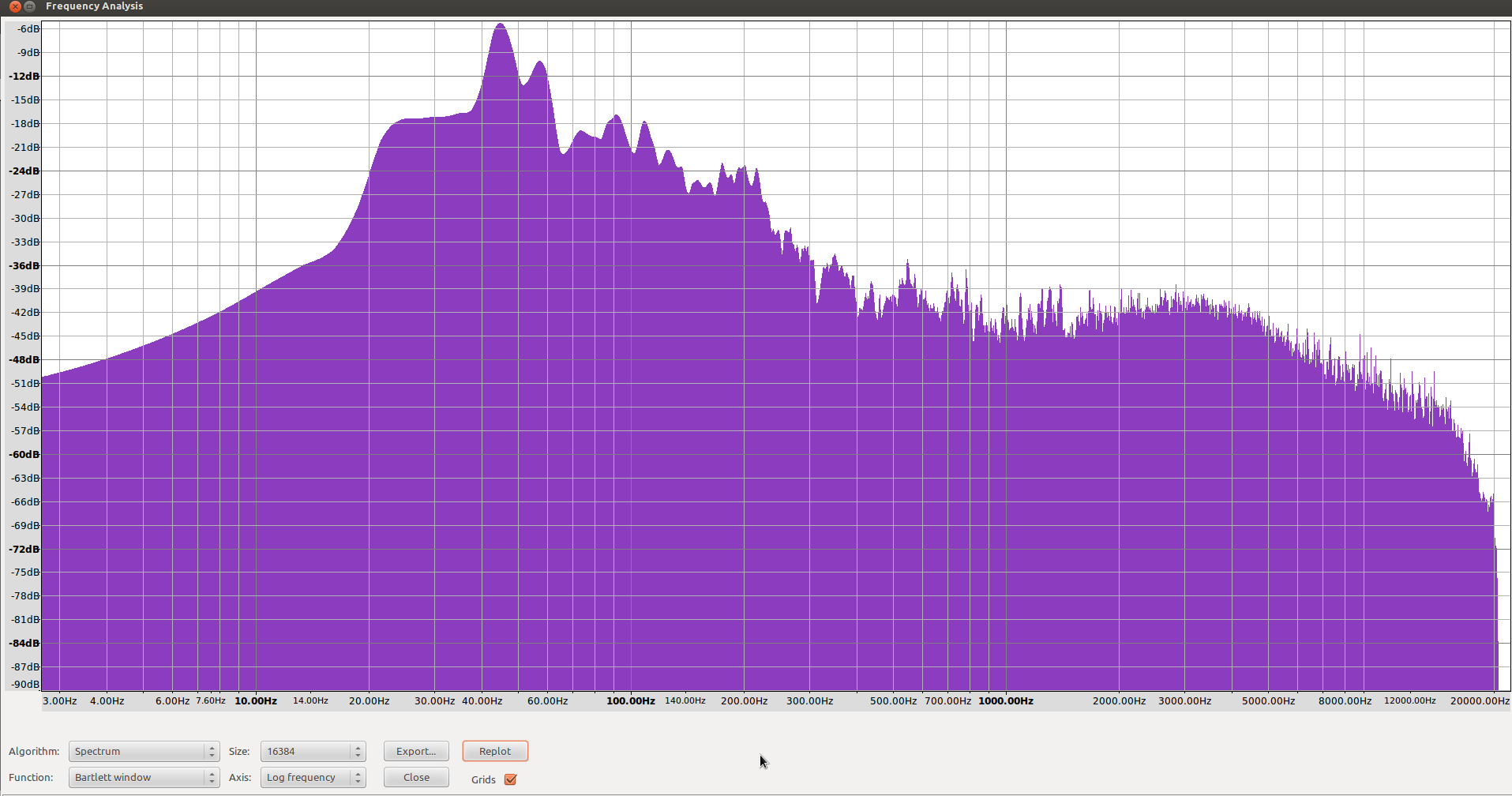Click the -36dB axis label
The width and height of the screenshot is (1512, 796).
24,265
